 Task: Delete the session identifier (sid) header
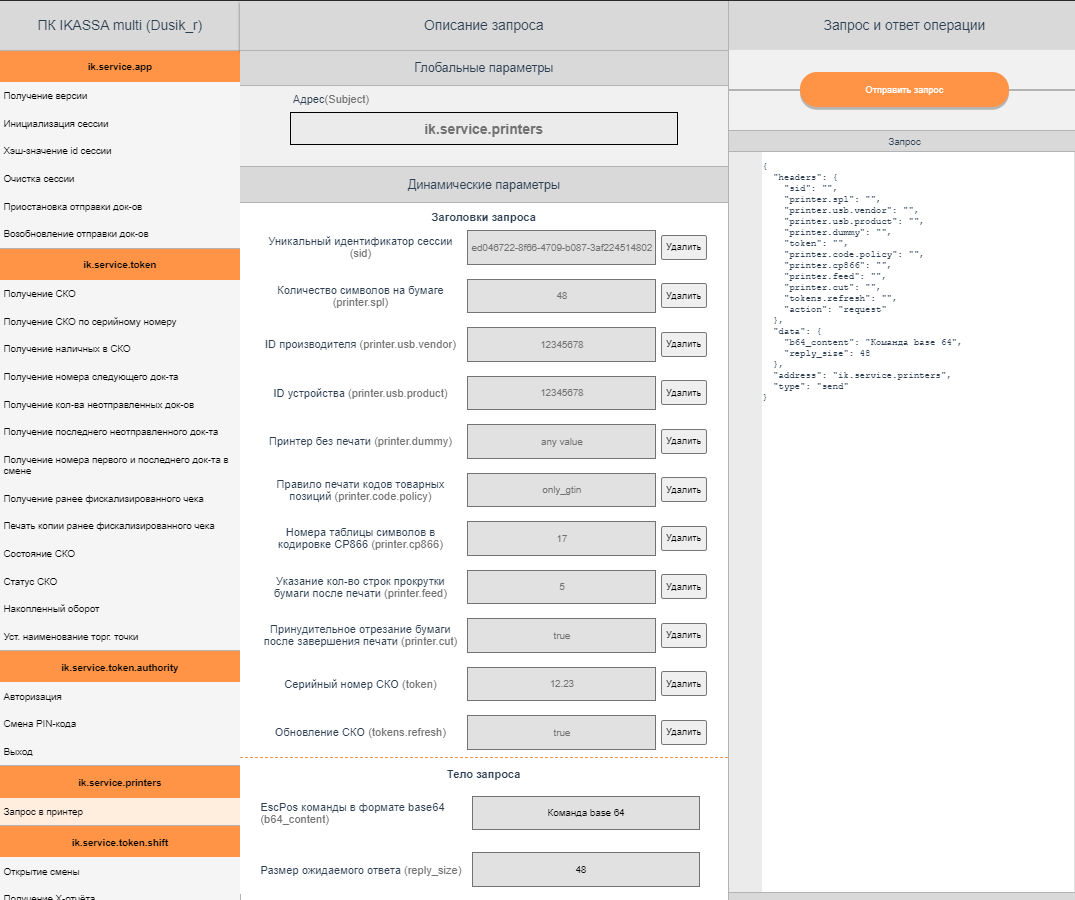(x=683, y=248)
